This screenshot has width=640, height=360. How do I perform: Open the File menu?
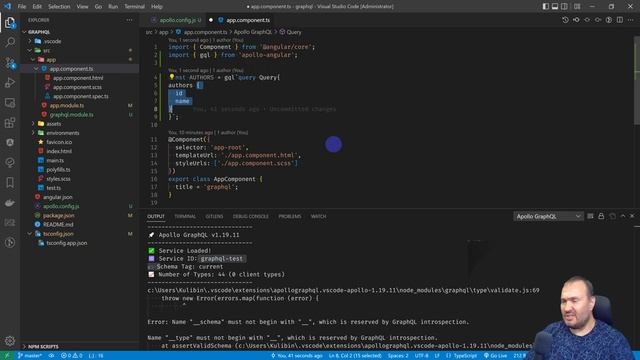(22, 7)
